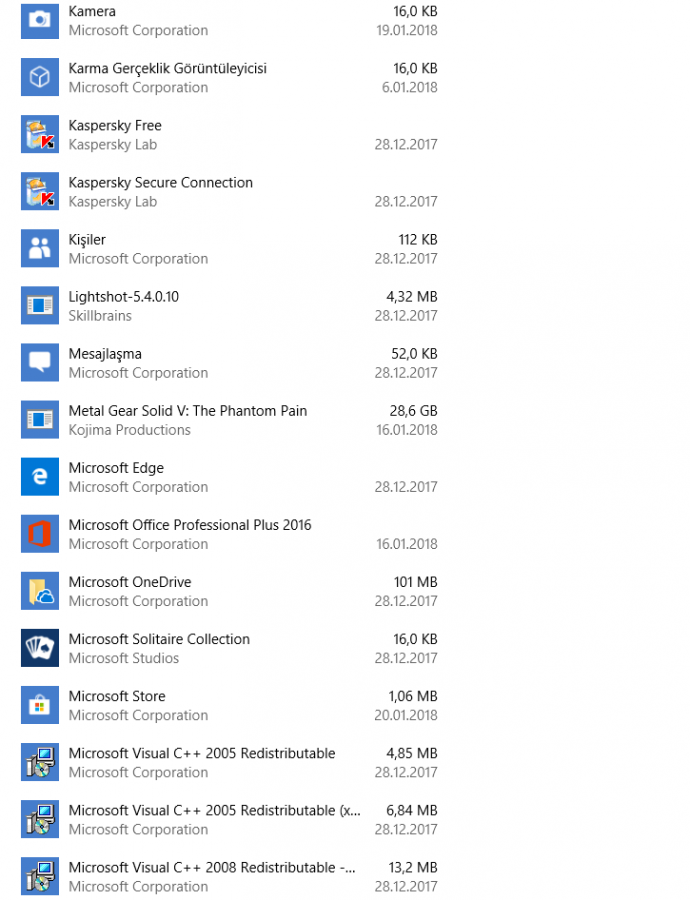690x900 pixels.
Task: Click the Kaspersky Free icon
Action: point(40,134)
